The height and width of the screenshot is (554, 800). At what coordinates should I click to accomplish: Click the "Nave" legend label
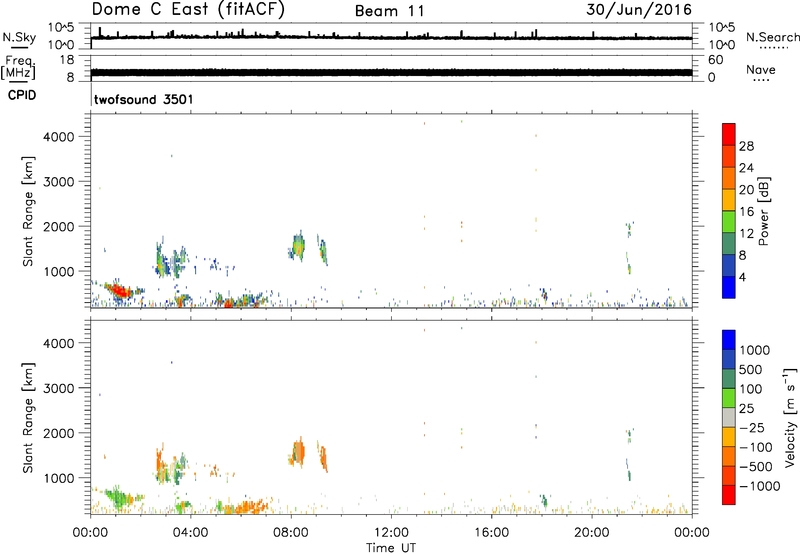[x=761, y=70]
